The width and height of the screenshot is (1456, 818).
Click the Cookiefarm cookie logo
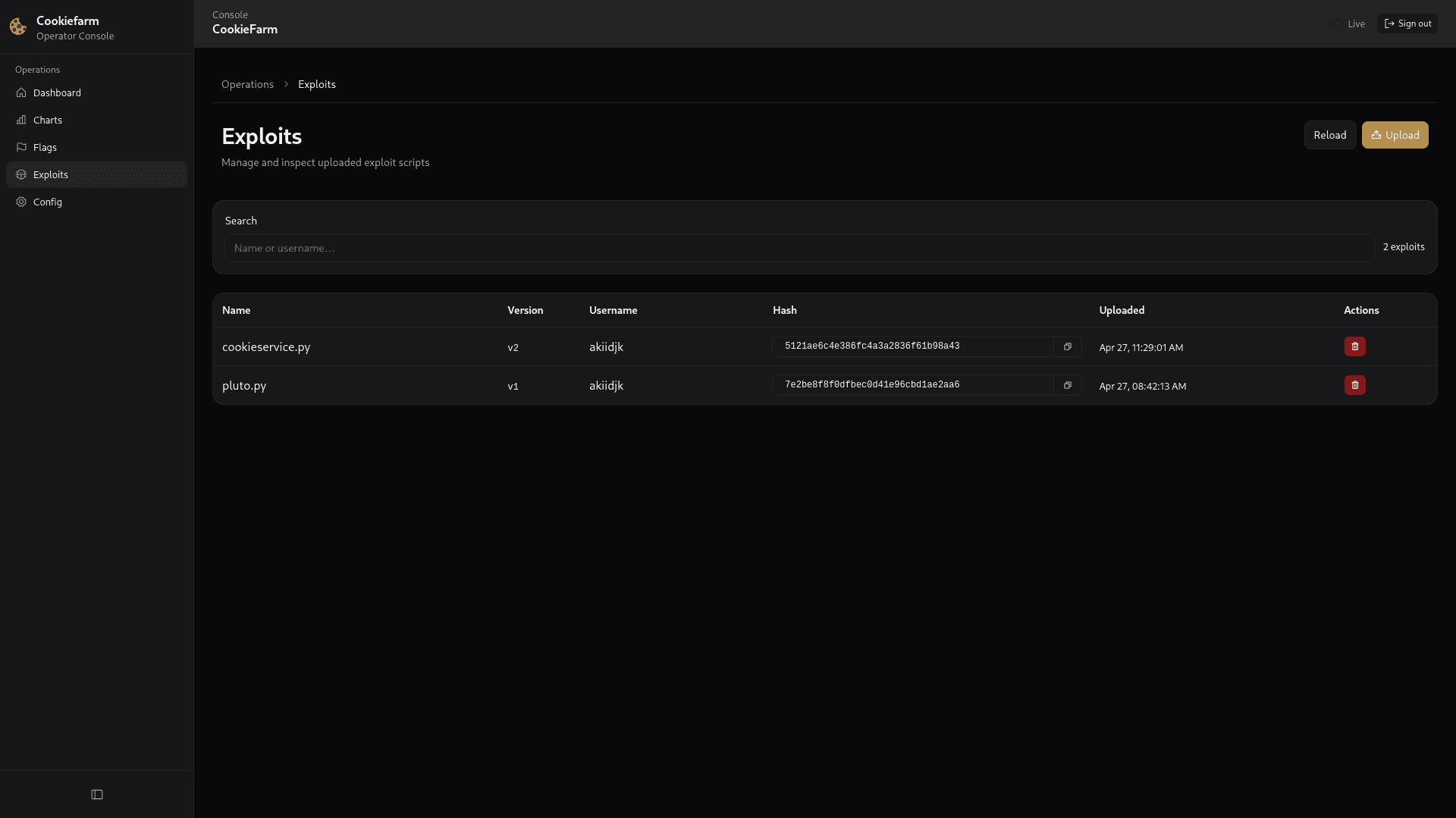point(17,27)
